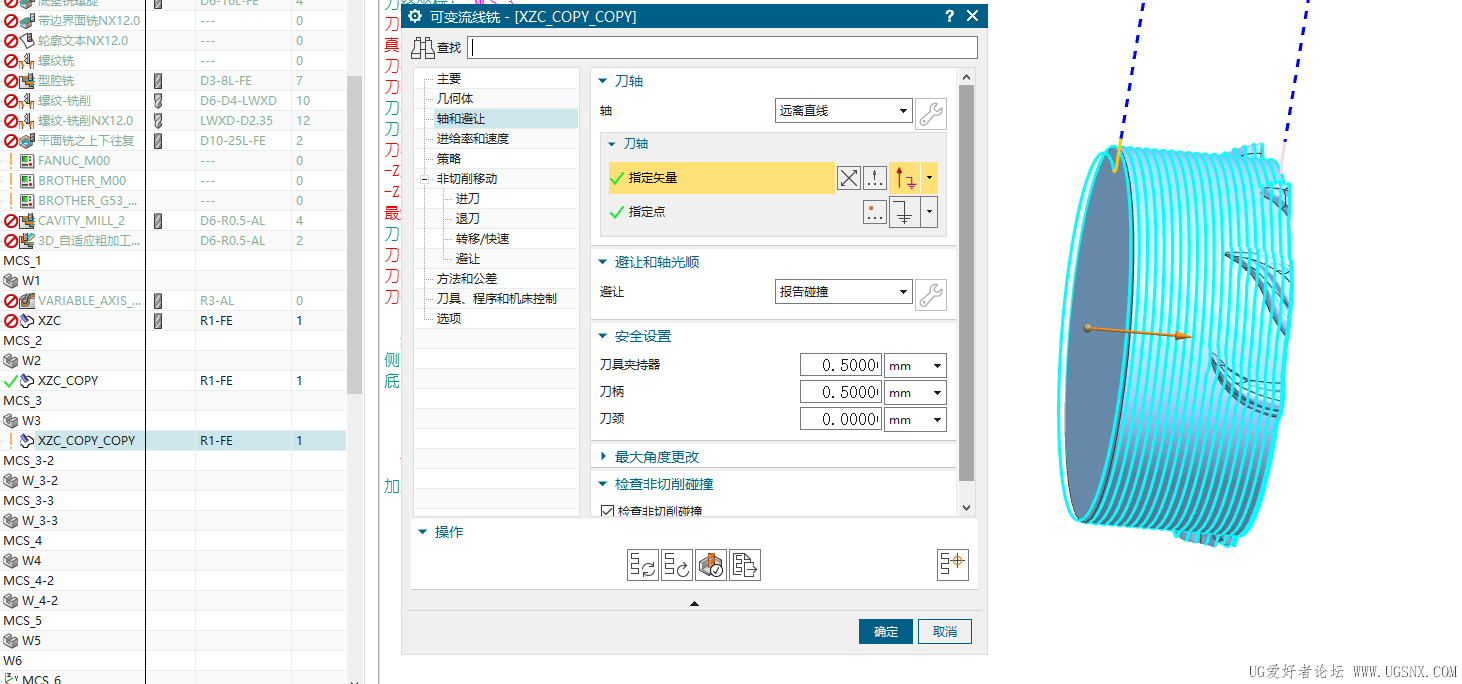Open the point dialog for 指定点
Image resolution: width=1462 pixels, height=684 pixels.
tap(873, 212)
